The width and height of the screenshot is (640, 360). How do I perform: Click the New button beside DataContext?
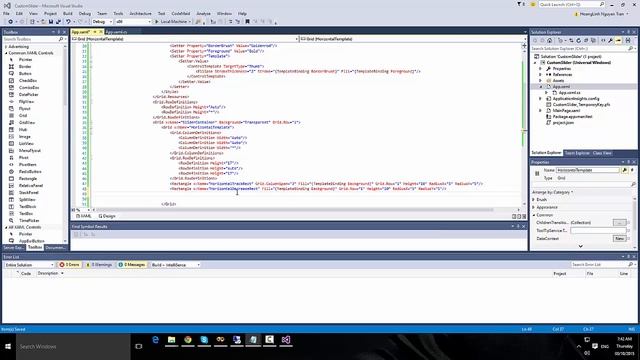(619, 238)
